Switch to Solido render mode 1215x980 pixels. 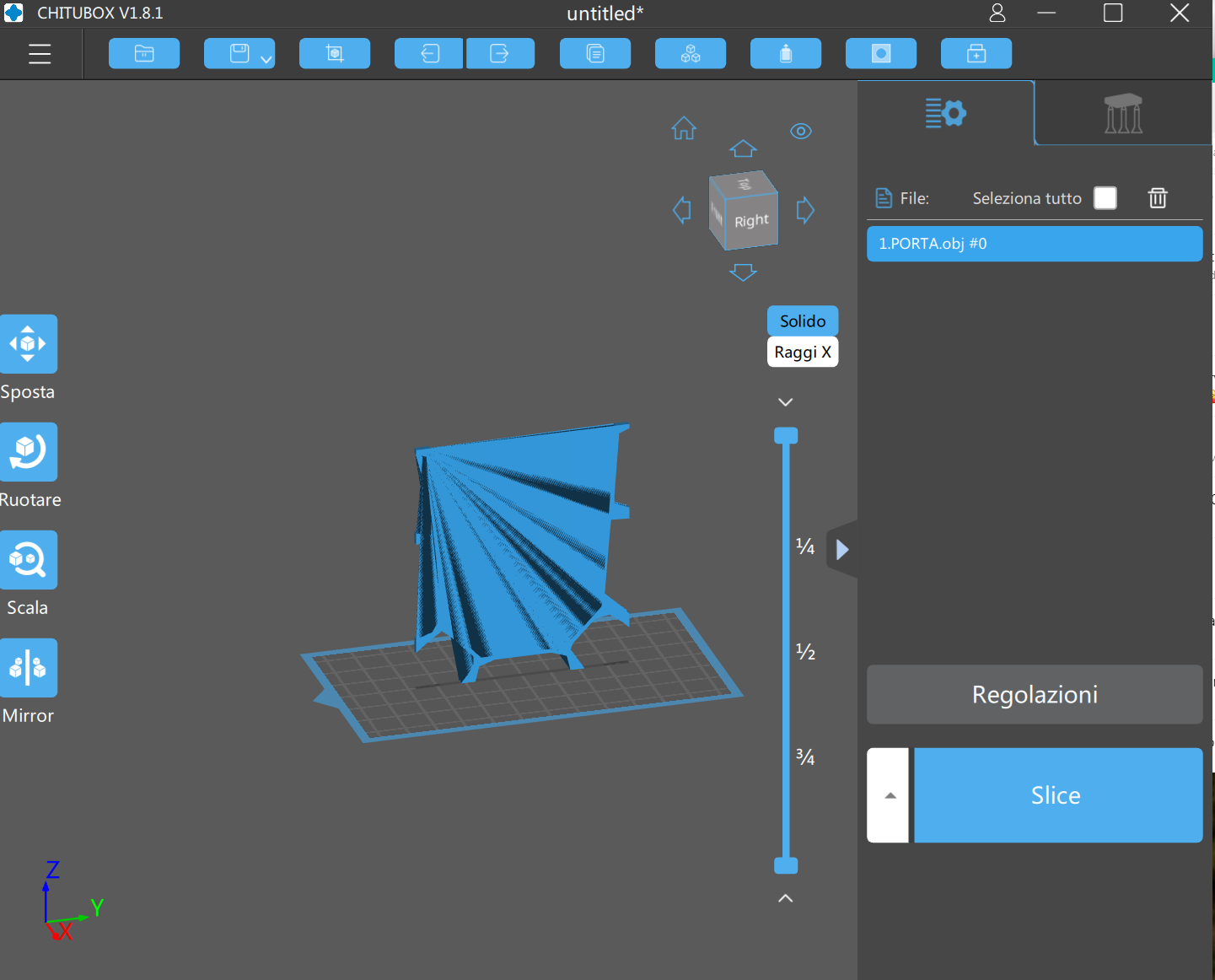click(x=803, y=321)
